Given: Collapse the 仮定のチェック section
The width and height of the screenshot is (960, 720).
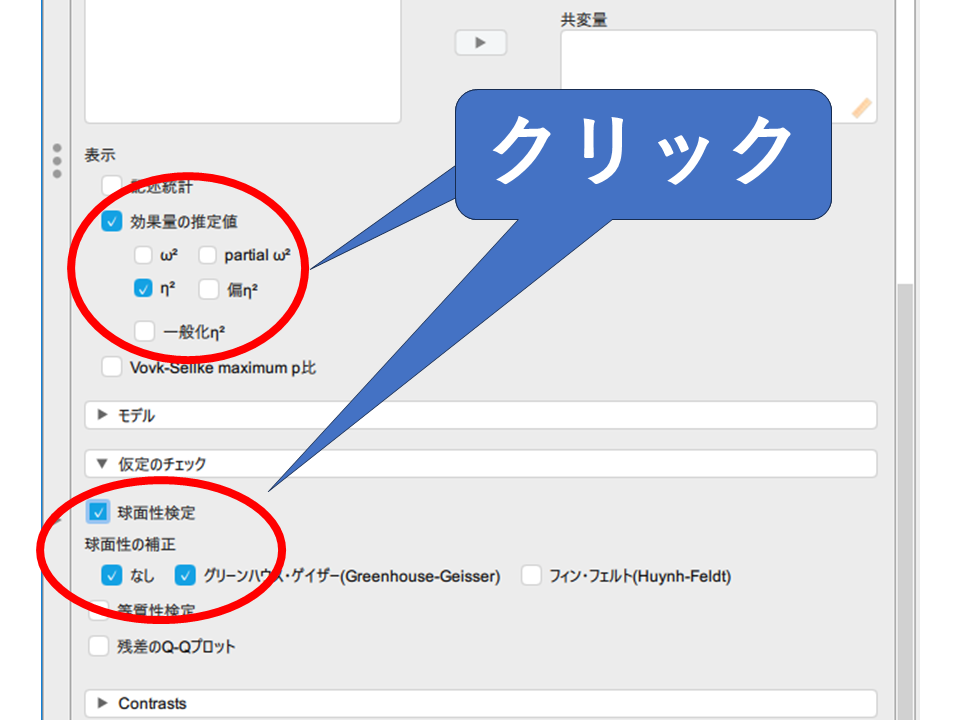Looking at the screenshot, I should coord(103,464).
